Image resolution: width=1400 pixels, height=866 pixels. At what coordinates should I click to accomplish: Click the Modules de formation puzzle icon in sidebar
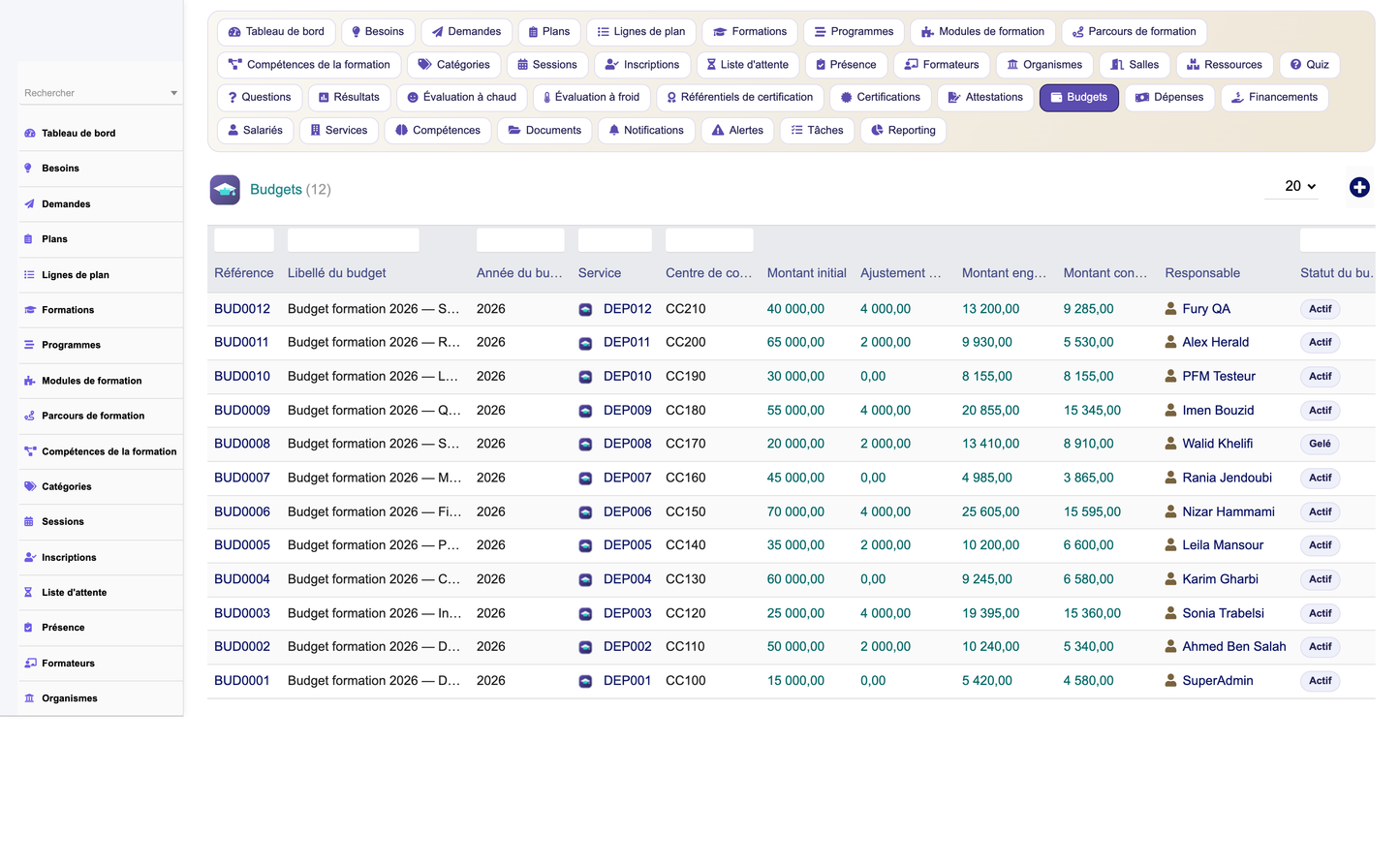29,381
